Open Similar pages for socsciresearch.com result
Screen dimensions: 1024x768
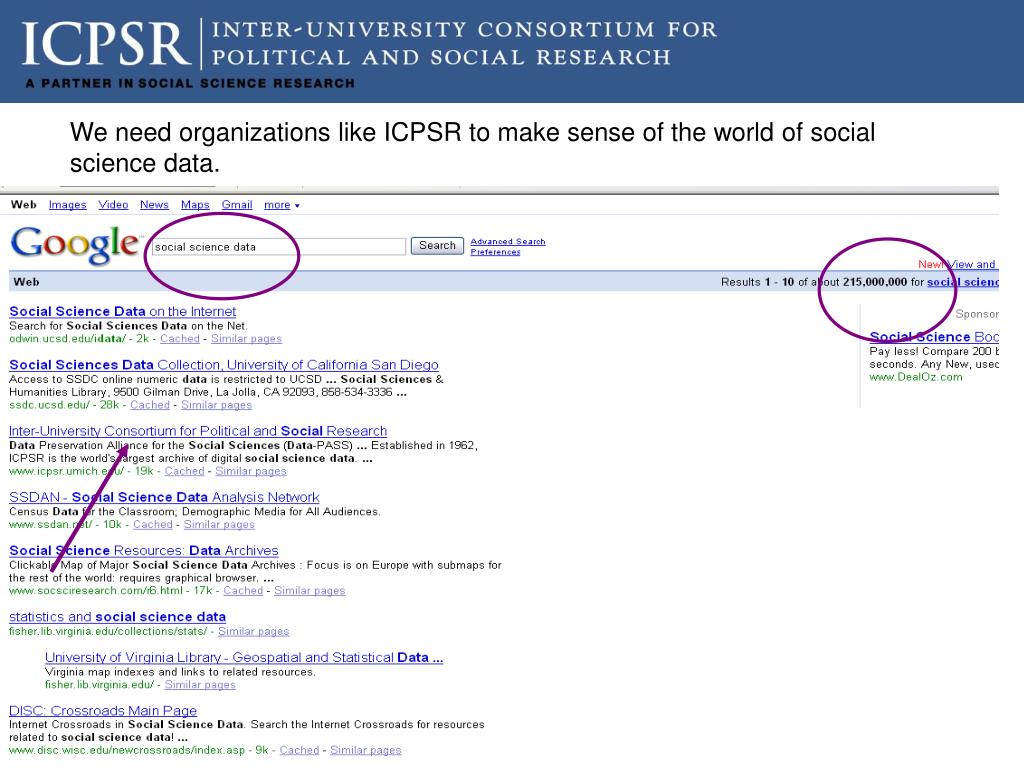(x=310, y=590)
